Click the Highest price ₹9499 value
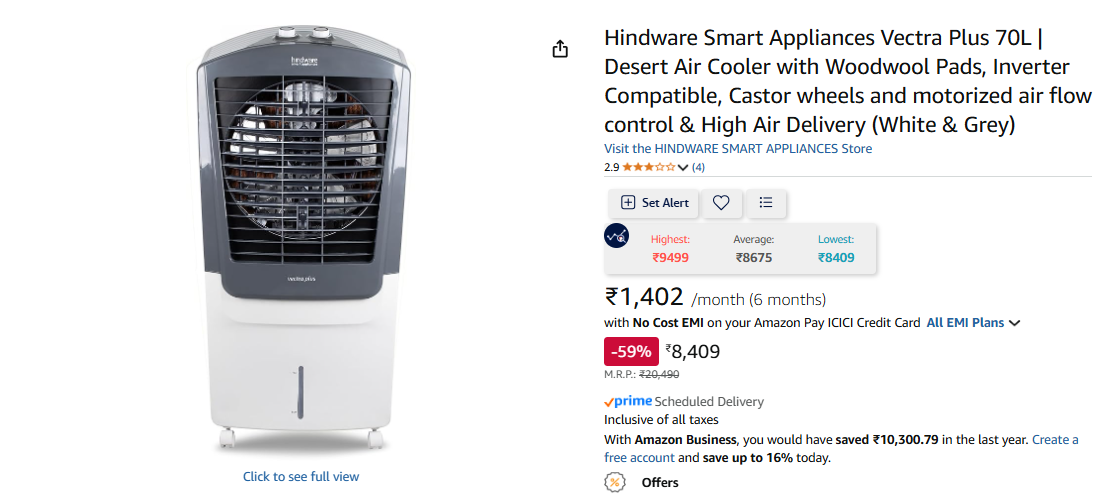The image size is (1106, 495). tap(670, 258)
